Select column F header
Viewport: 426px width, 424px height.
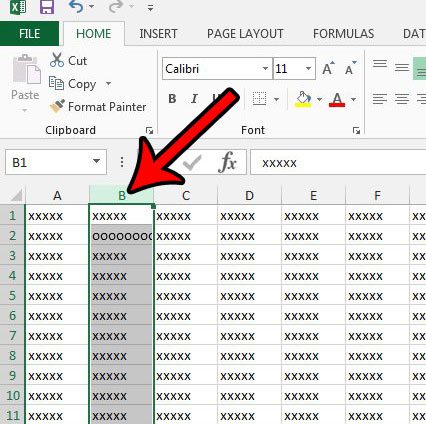click(377, 195)
